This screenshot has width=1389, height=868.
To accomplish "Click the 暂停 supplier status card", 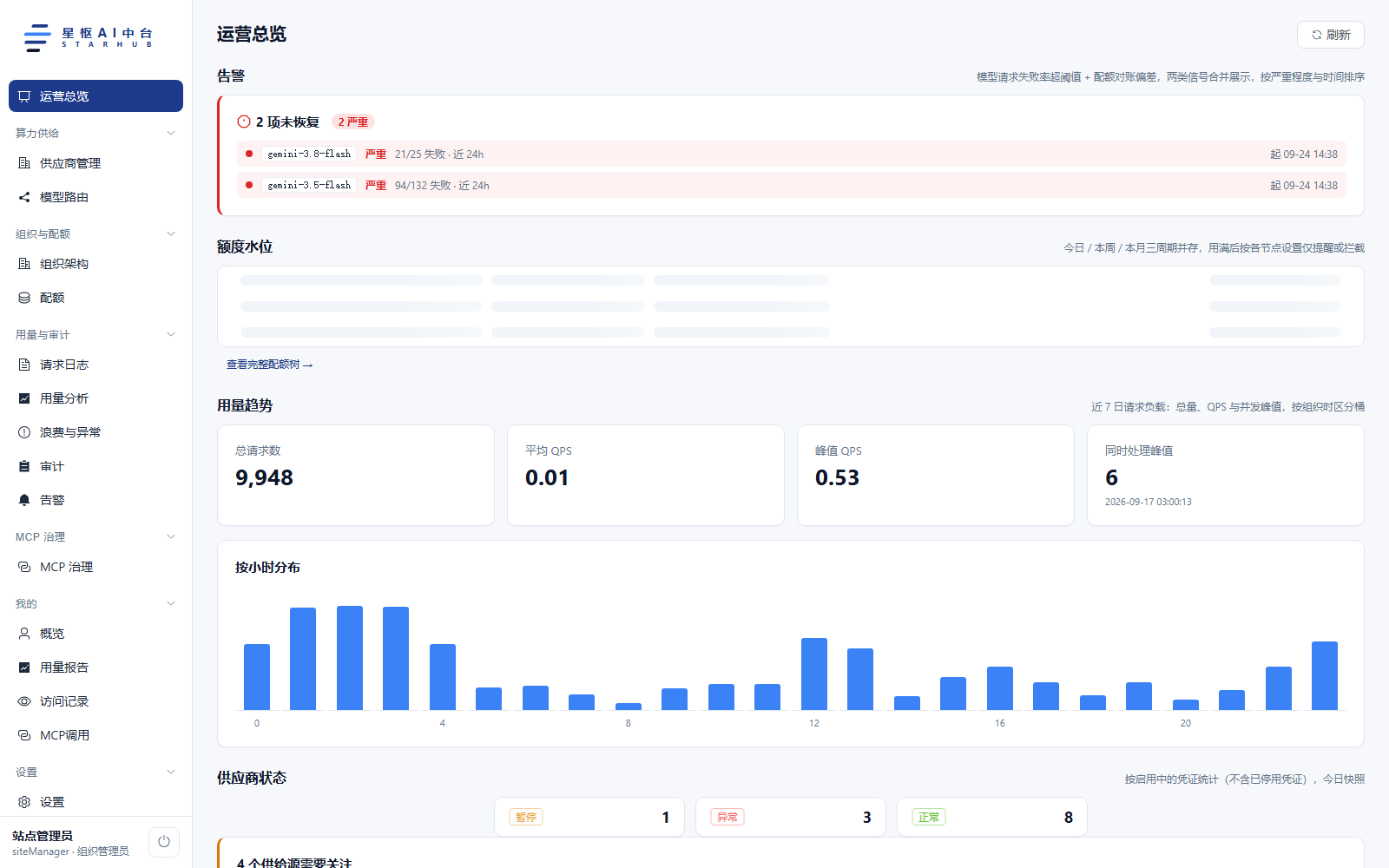I will [x=589, y=817].
